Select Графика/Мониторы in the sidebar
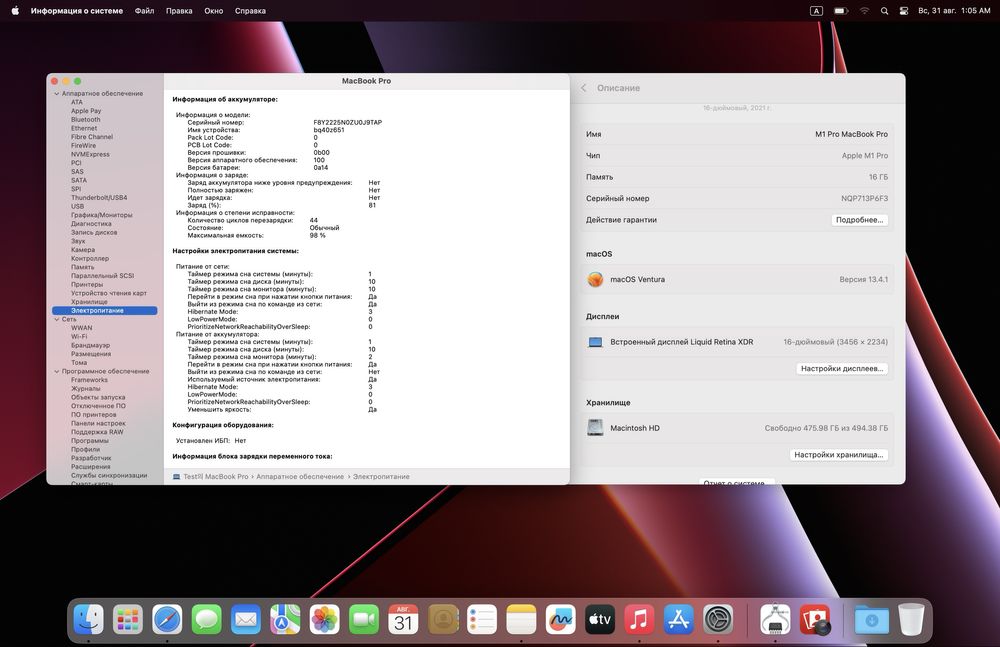Image resolution: width=1000 pixels, height=647 pixels. point(101,215)
